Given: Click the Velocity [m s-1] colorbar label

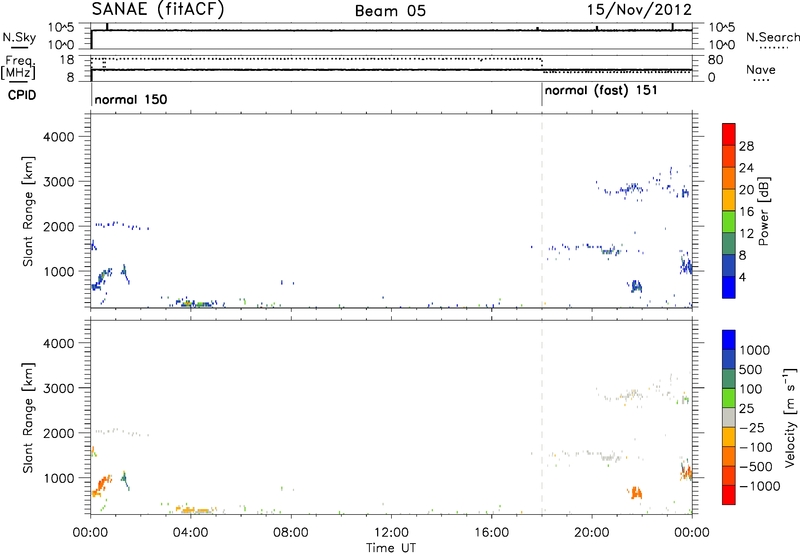Looking at the screenshot, I should click(790, 417).
